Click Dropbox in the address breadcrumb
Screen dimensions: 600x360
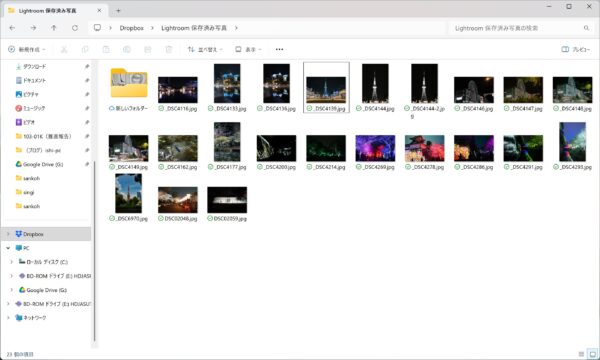coord(132,28)
